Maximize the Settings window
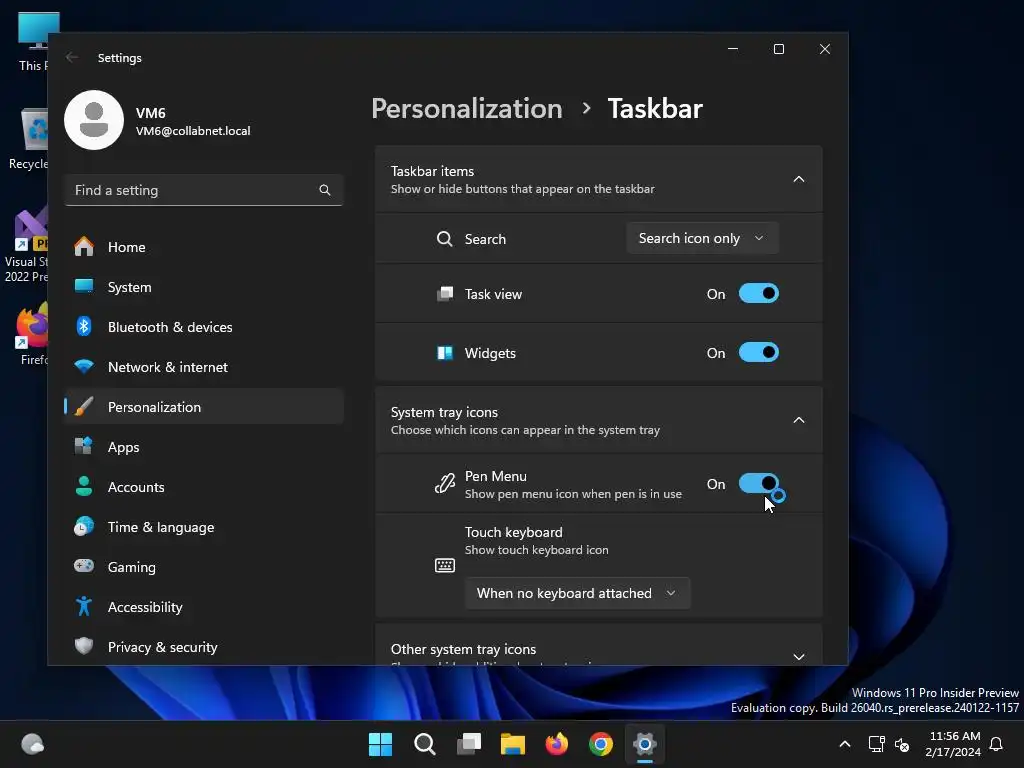The image size is (1024, 768). point(778,49)
